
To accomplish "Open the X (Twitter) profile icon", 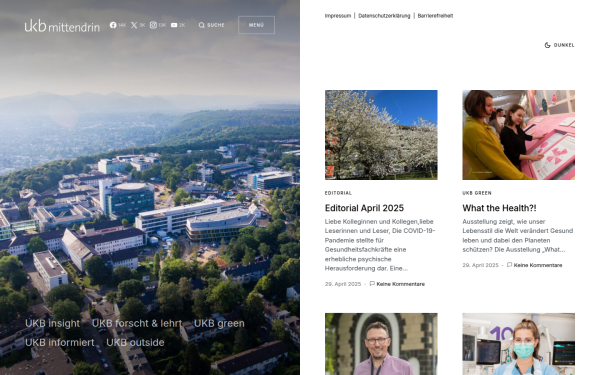I will (134, 25).
